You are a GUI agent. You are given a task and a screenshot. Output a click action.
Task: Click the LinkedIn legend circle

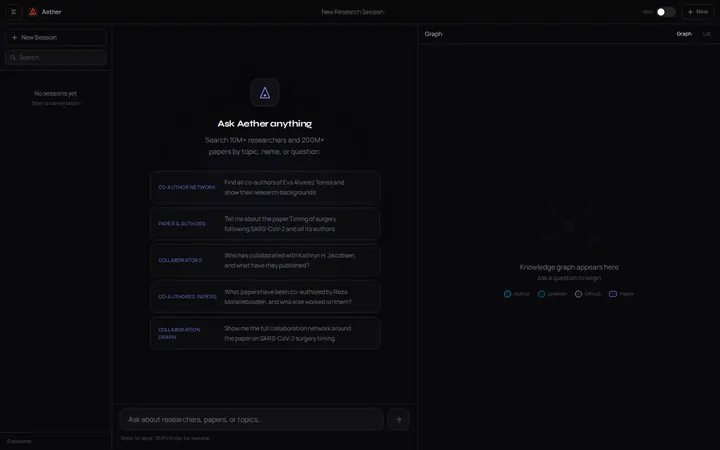[x=541, y=294]
